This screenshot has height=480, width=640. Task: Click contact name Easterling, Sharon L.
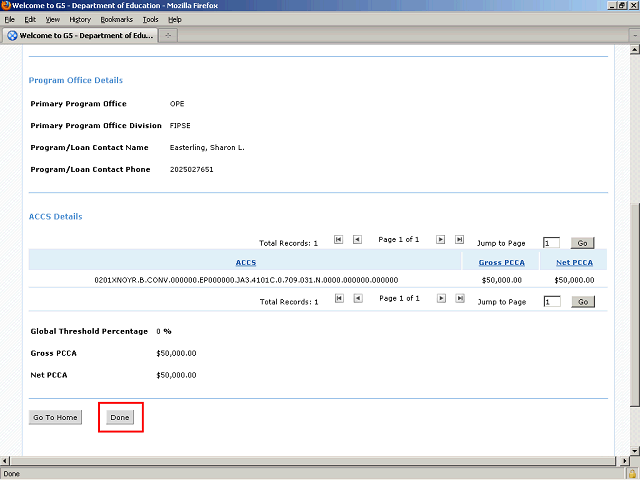pos(207,148)
